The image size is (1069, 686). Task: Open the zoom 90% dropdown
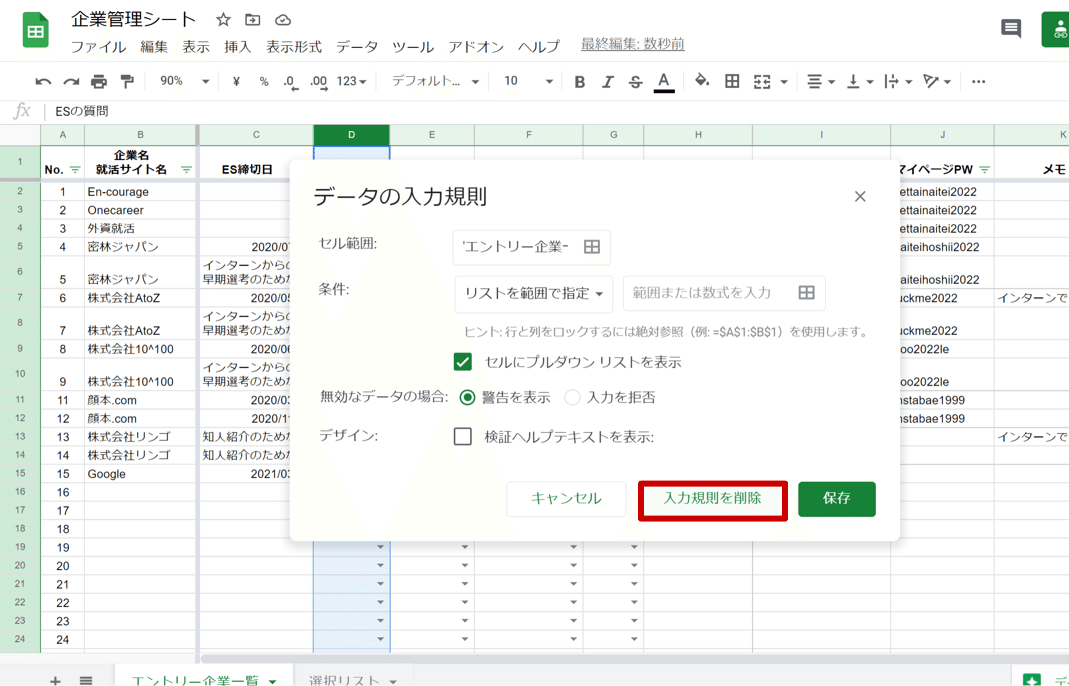click(x=183, y=81)
